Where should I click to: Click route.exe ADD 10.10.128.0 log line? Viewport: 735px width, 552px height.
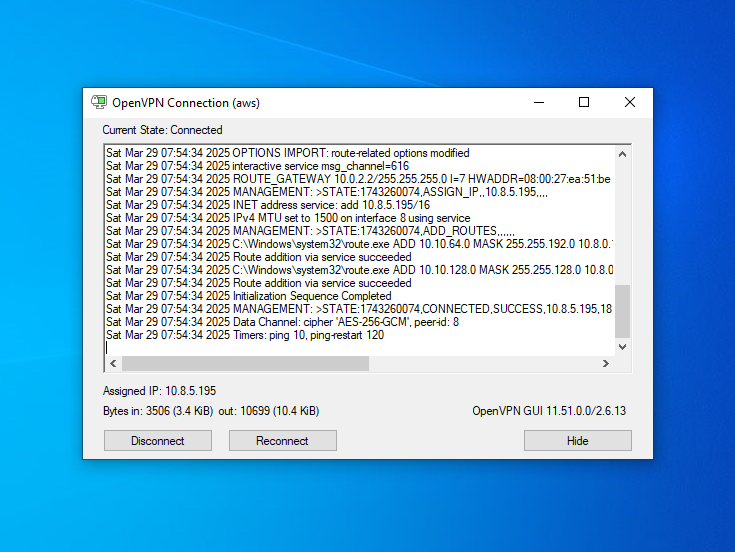pos(360,270)
